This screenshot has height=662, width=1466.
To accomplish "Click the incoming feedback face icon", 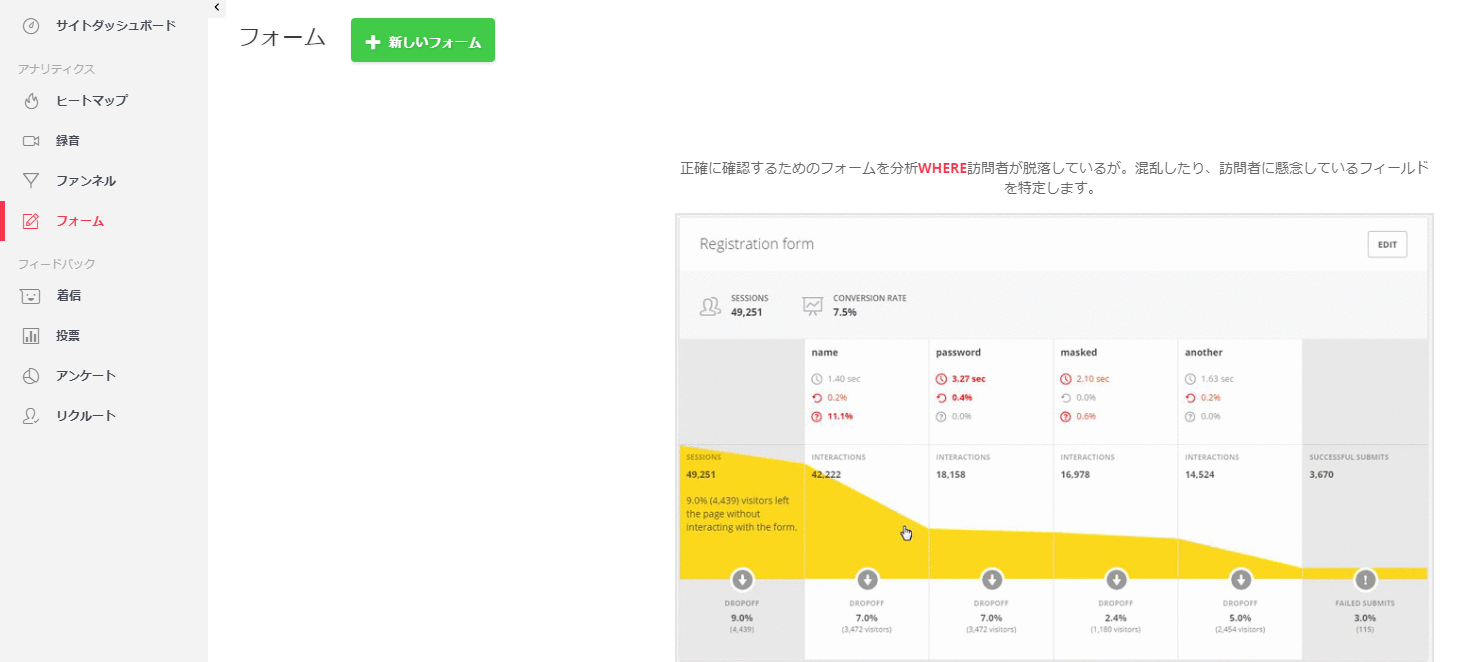I will pos(31,296).
